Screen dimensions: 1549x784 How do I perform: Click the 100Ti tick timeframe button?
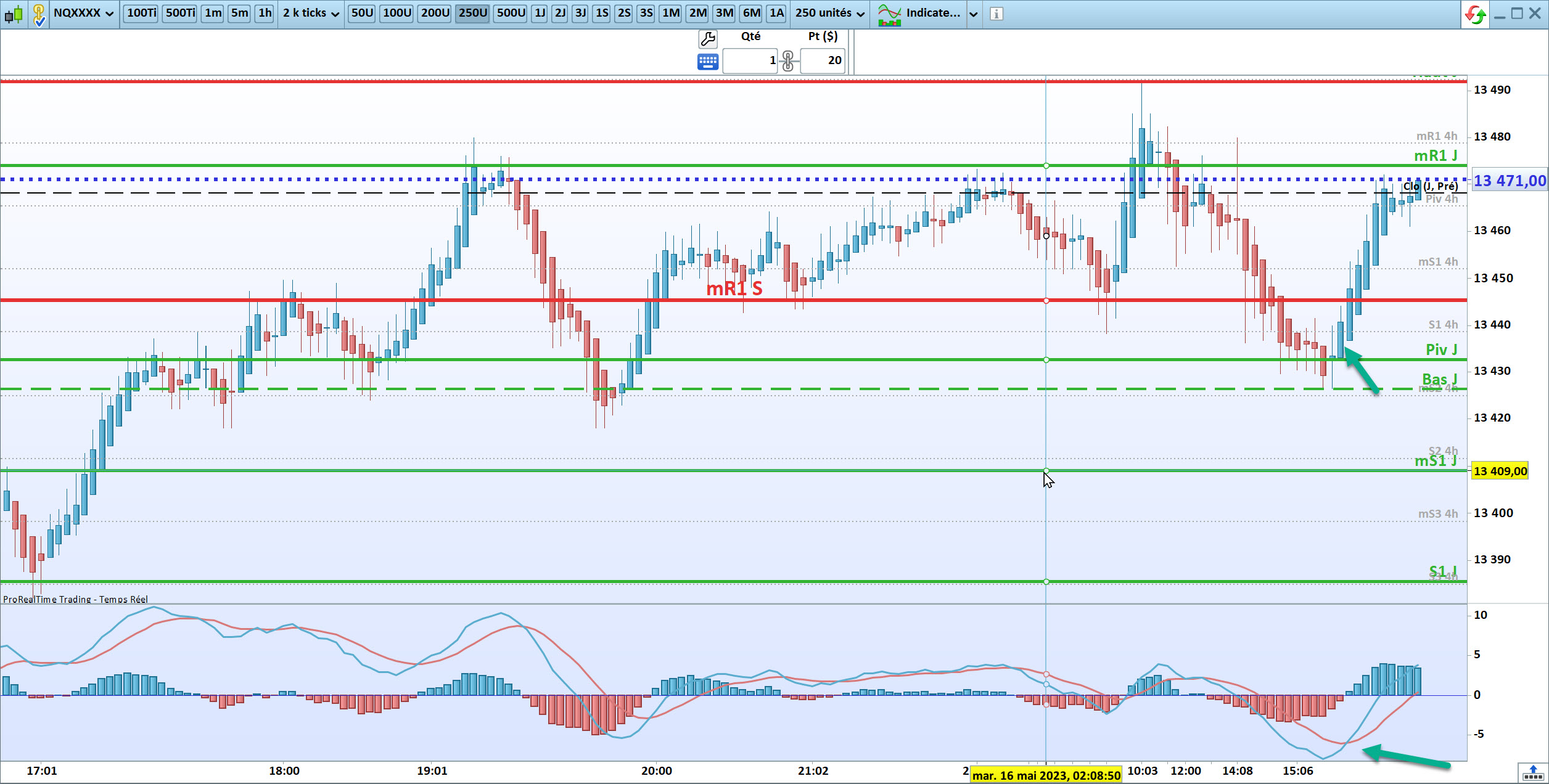point(142,13)
